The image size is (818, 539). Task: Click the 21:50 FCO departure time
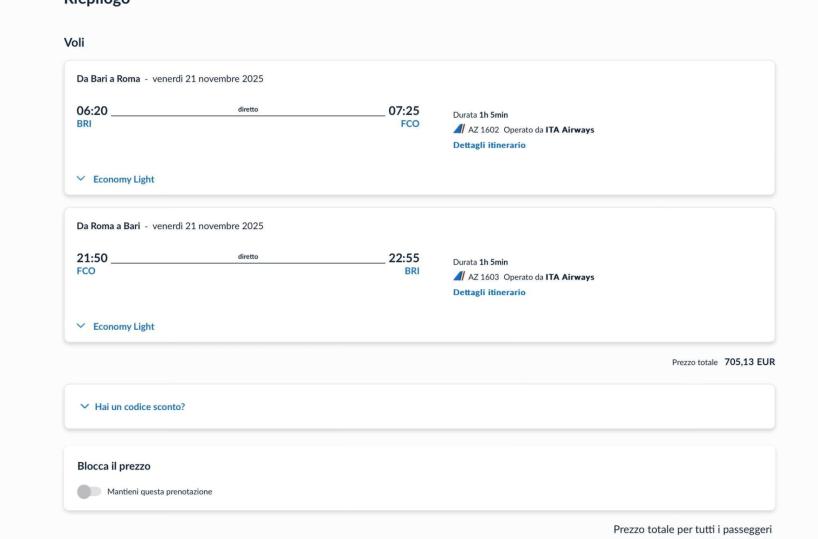click(x=92, y=258)
